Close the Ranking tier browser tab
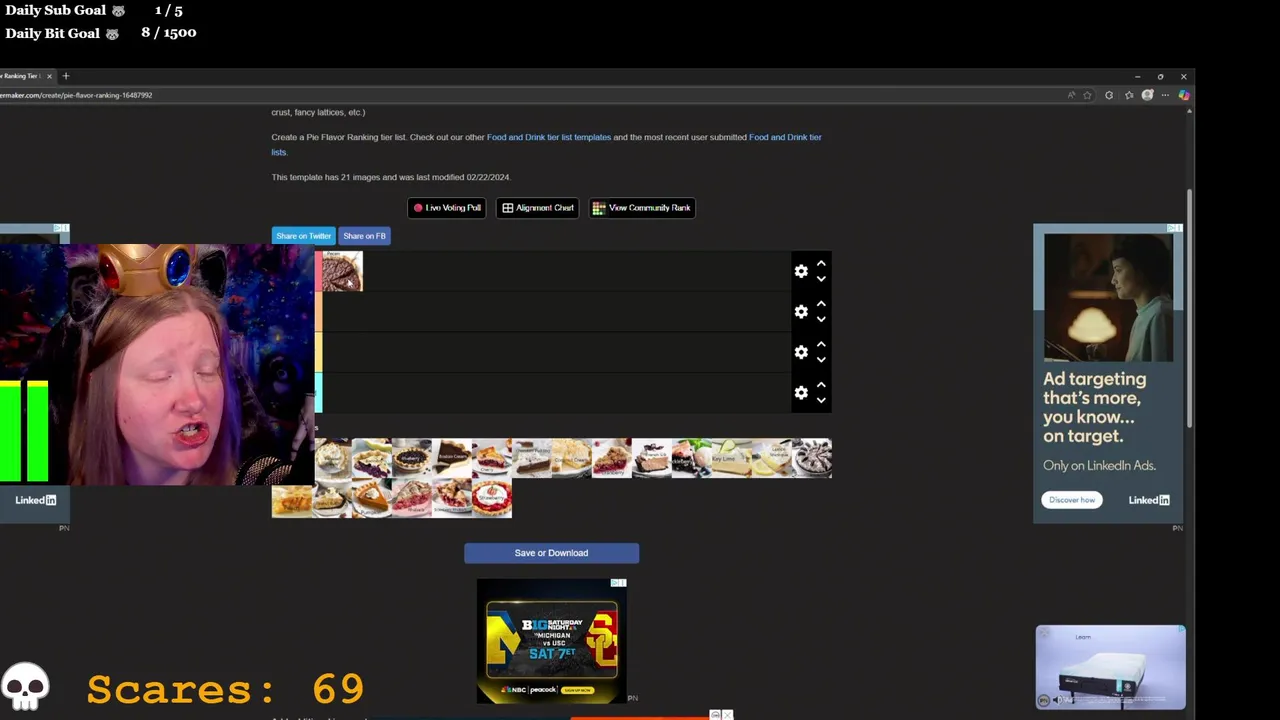Screen dimensions: 1280x720 tap(49, 76)
